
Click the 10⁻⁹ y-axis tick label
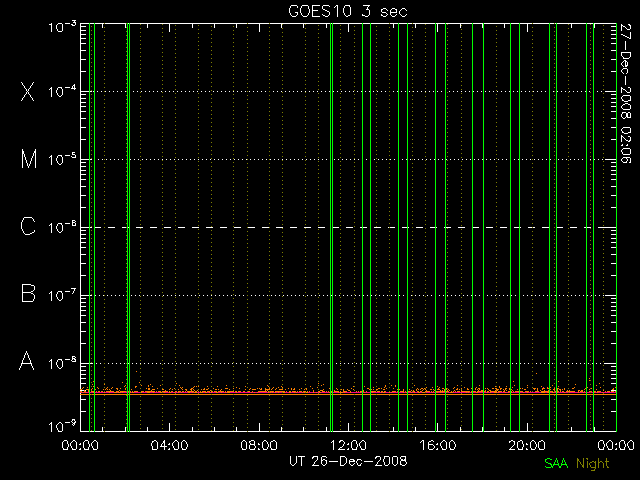[62, 427]
